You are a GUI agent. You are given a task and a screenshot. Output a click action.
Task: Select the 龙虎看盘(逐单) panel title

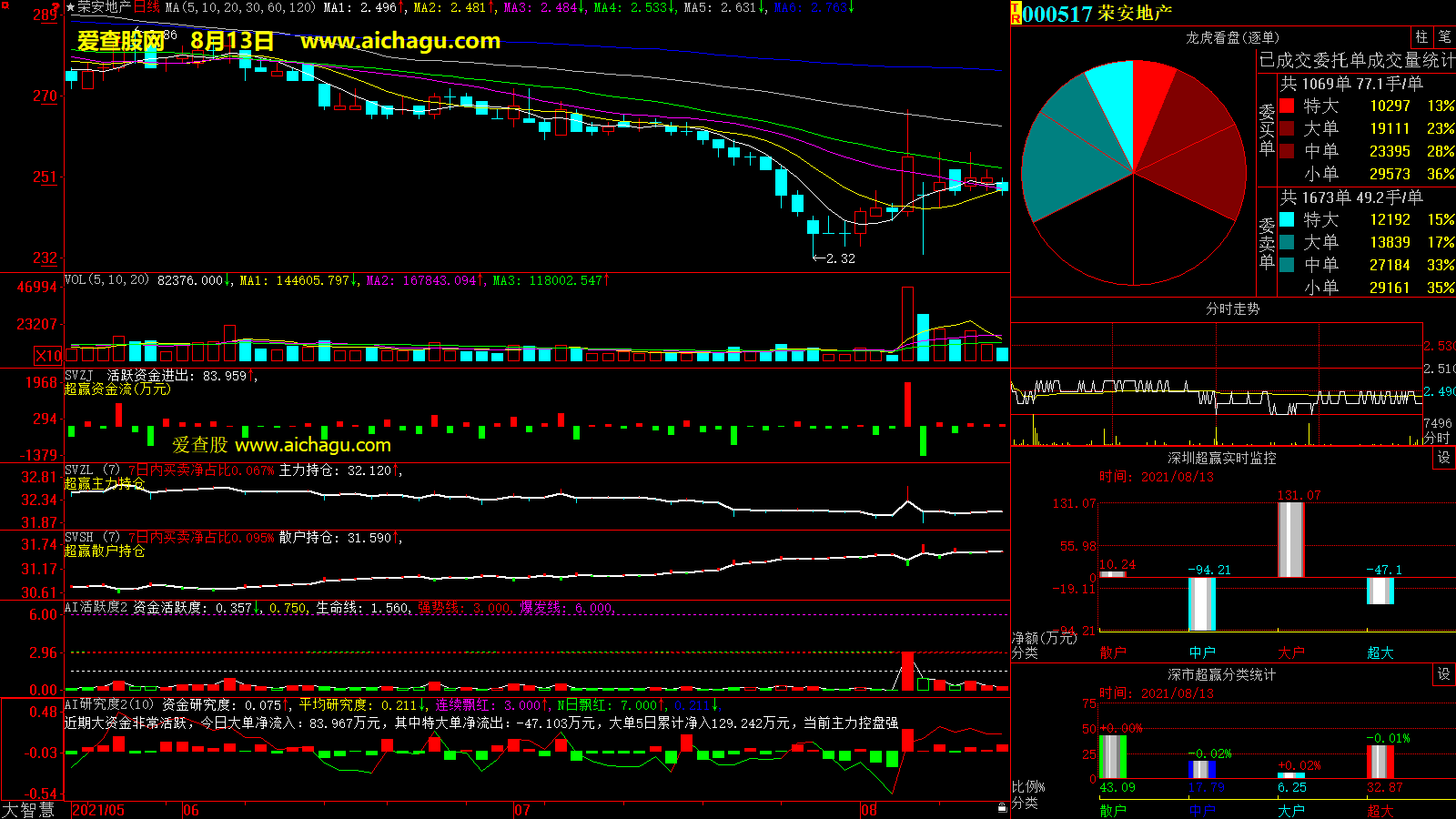(1232, 37)
